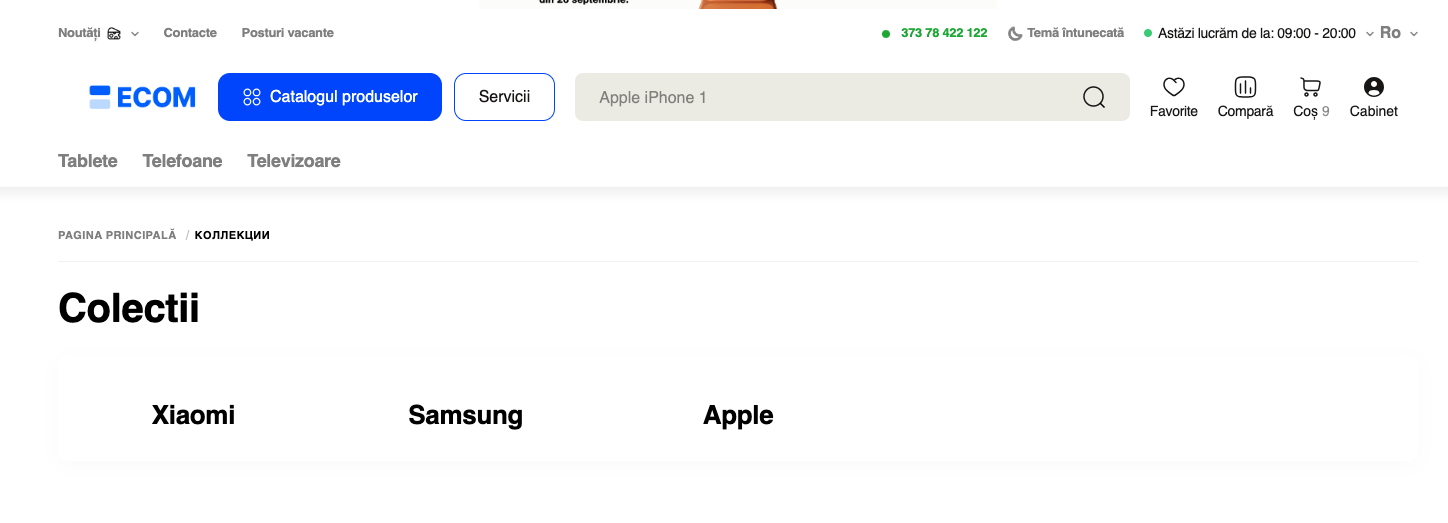Click the search magnifier icon
The image size is (1448, 523).
pyautogui.click(x=1094, y=97)
